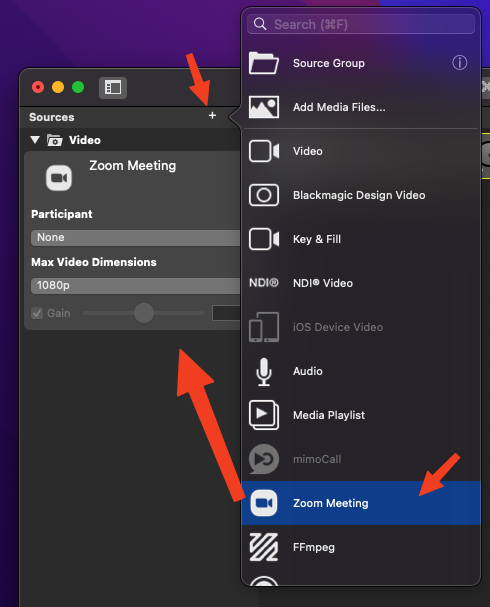Click the Search field in source popup

coord(361,24)
